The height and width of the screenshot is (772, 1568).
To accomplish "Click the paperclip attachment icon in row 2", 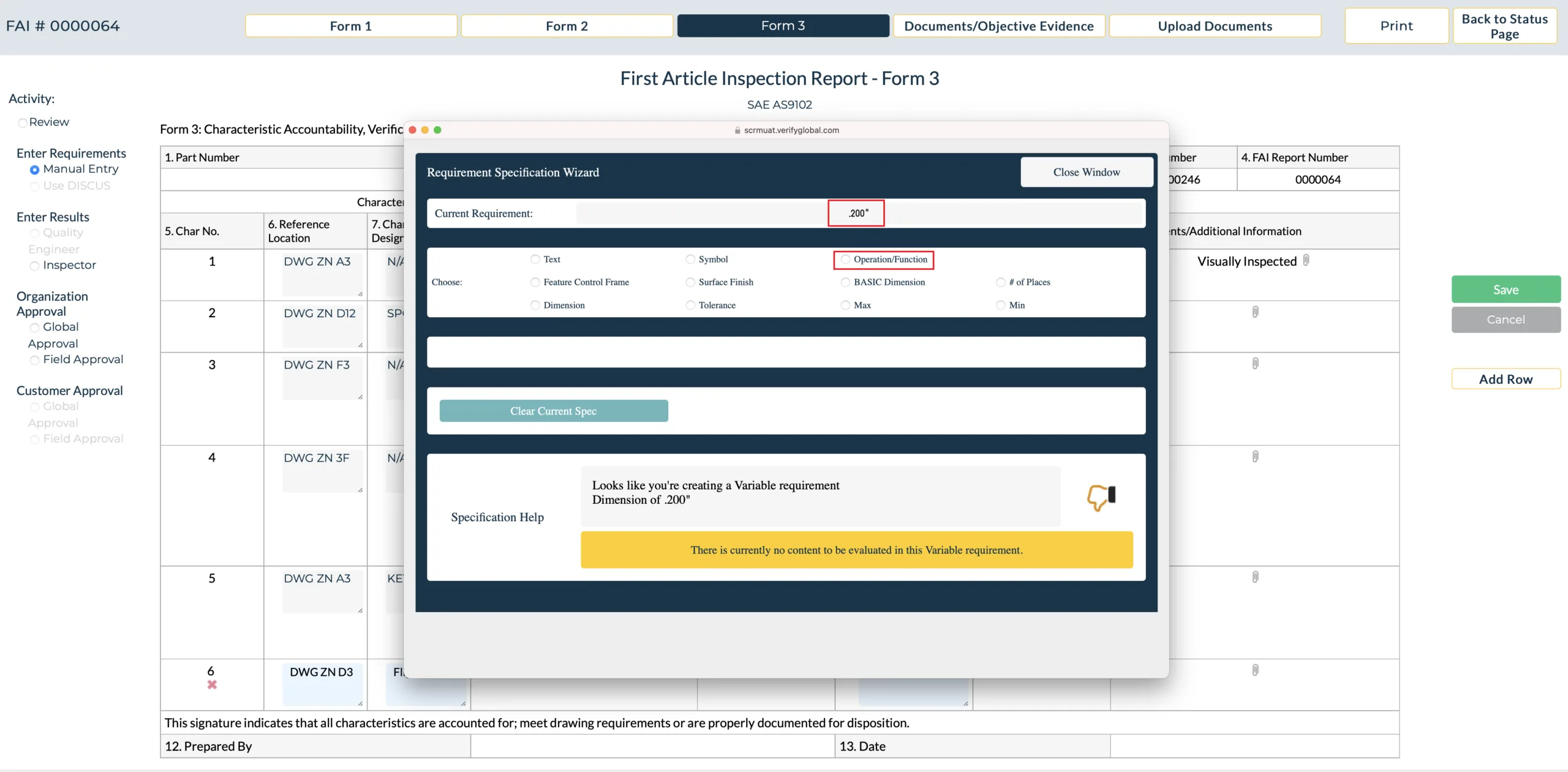I will (1255, 312).
